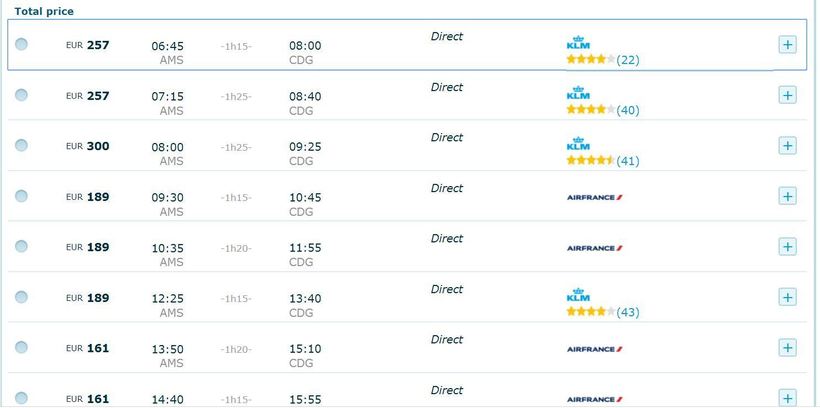This screenshot has width=820, height=408.
Task: Expand the 12:25 KLM flight details
Action: pyautogui.click(x=787, y=297)
